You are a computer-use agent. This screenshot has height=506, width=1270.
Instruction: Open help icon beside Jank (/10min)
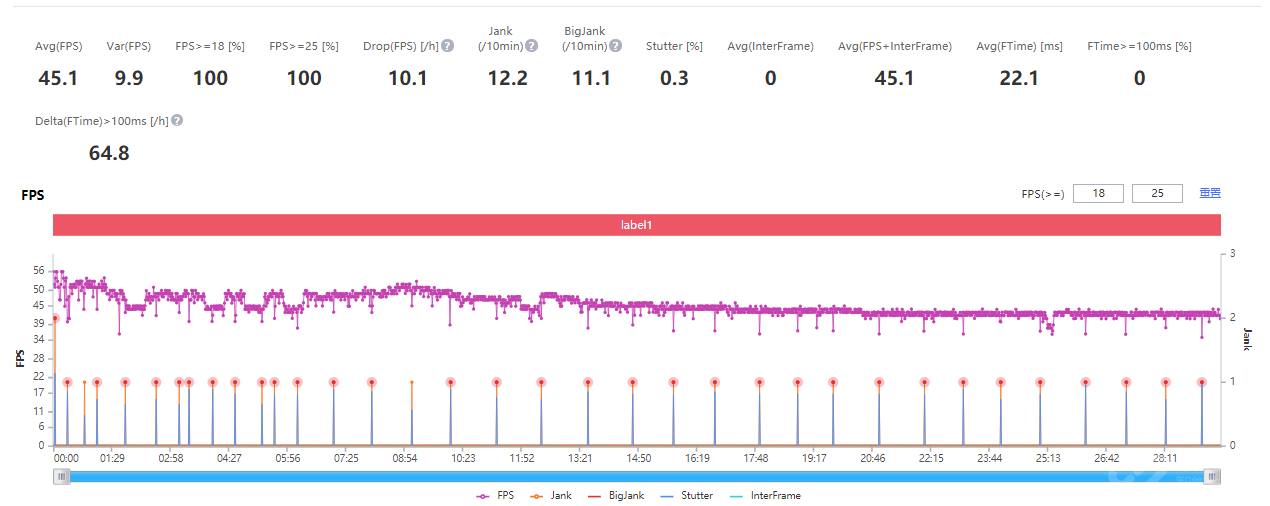click(532, 46)
